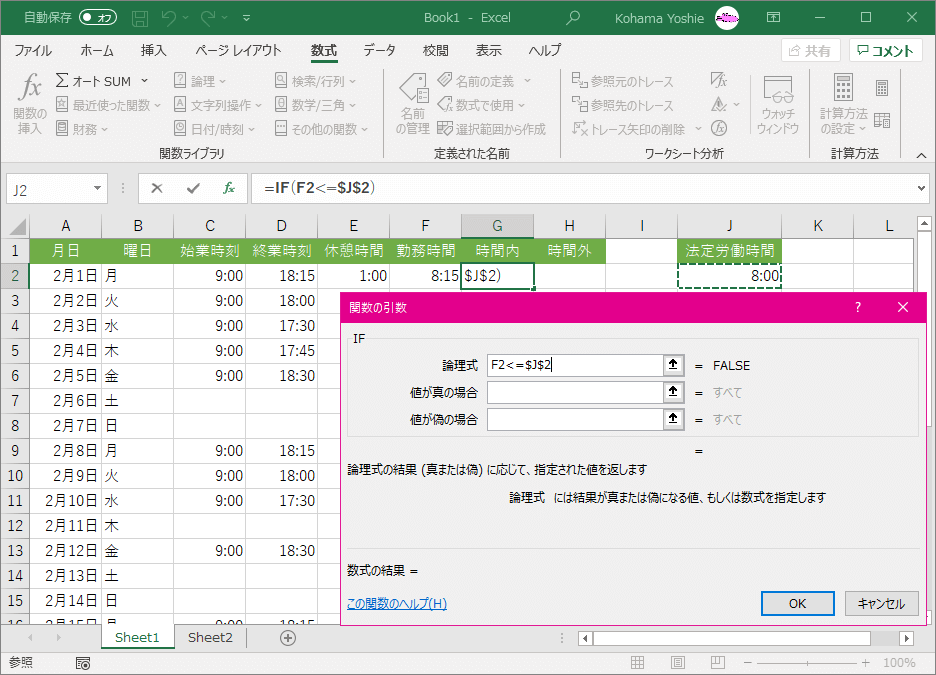The image size is (936, 675).
Task: Expand the Name Box dropdown arrow
Action: tap(98, 188)
